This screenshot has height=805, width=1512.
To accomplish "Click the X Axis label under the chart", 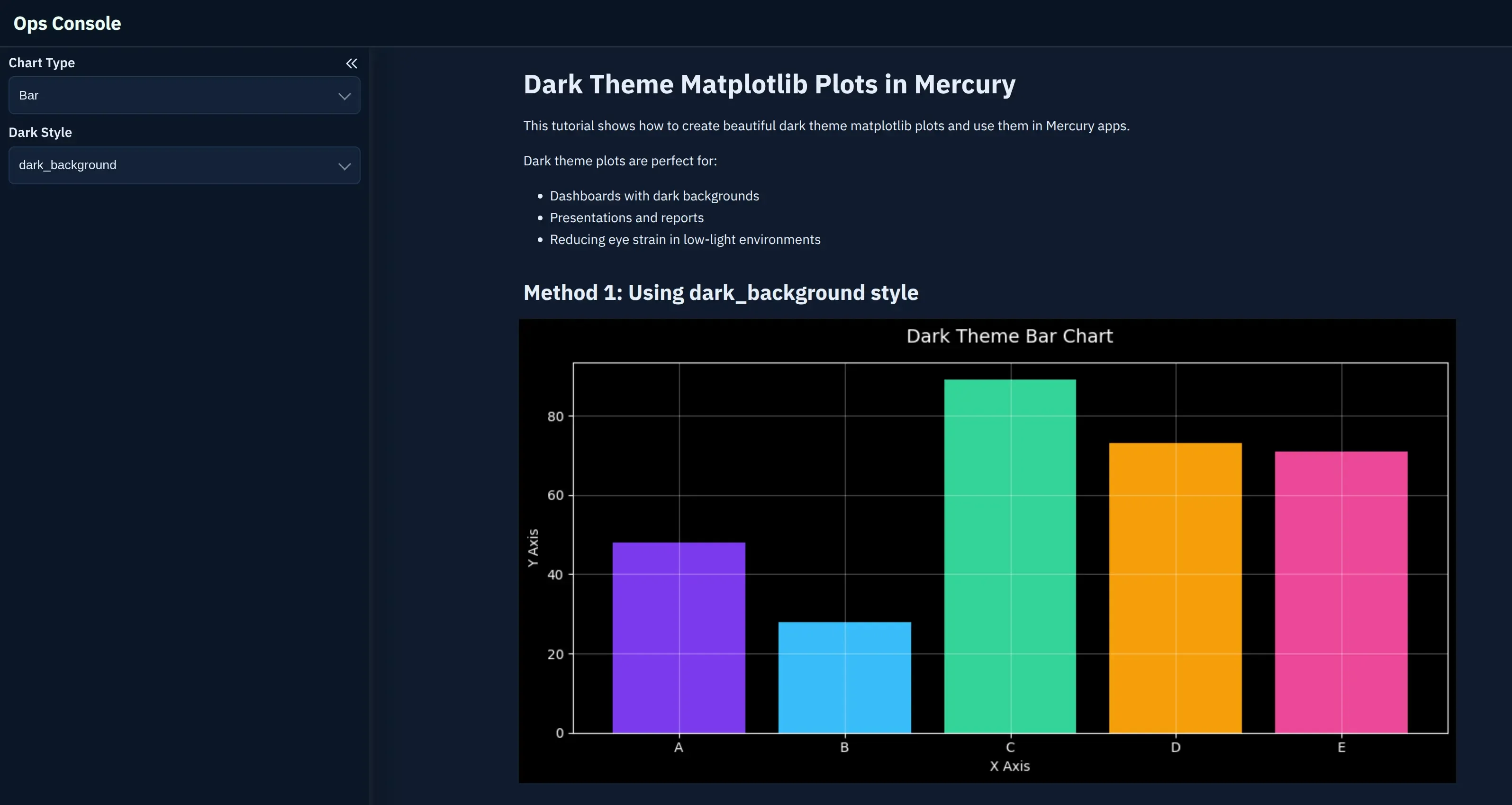I will [1010, 766].
